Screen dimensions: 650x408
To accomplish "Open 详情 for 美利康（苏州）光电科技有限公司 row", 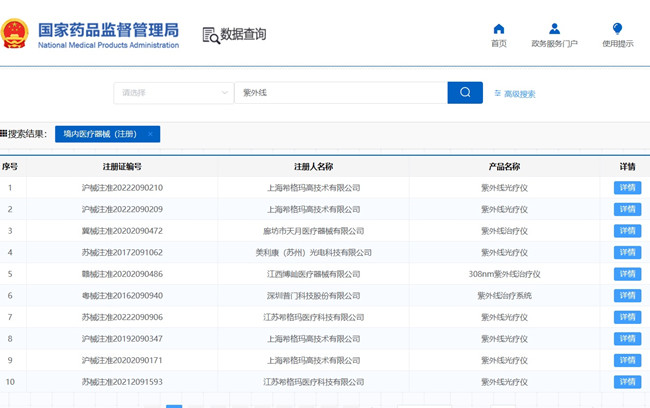I will [x=627, y=253].
